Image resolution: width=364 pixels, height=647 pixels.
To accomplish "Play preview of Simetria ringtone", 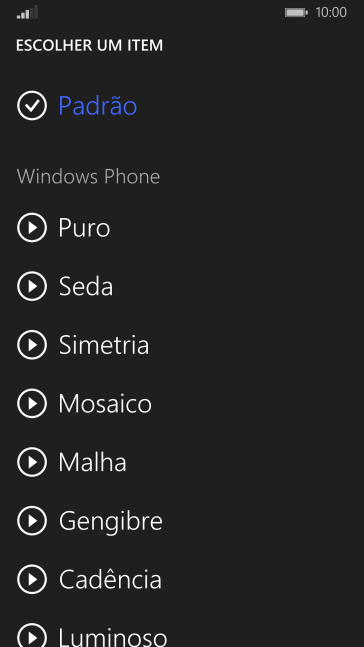I will [32, 345].
